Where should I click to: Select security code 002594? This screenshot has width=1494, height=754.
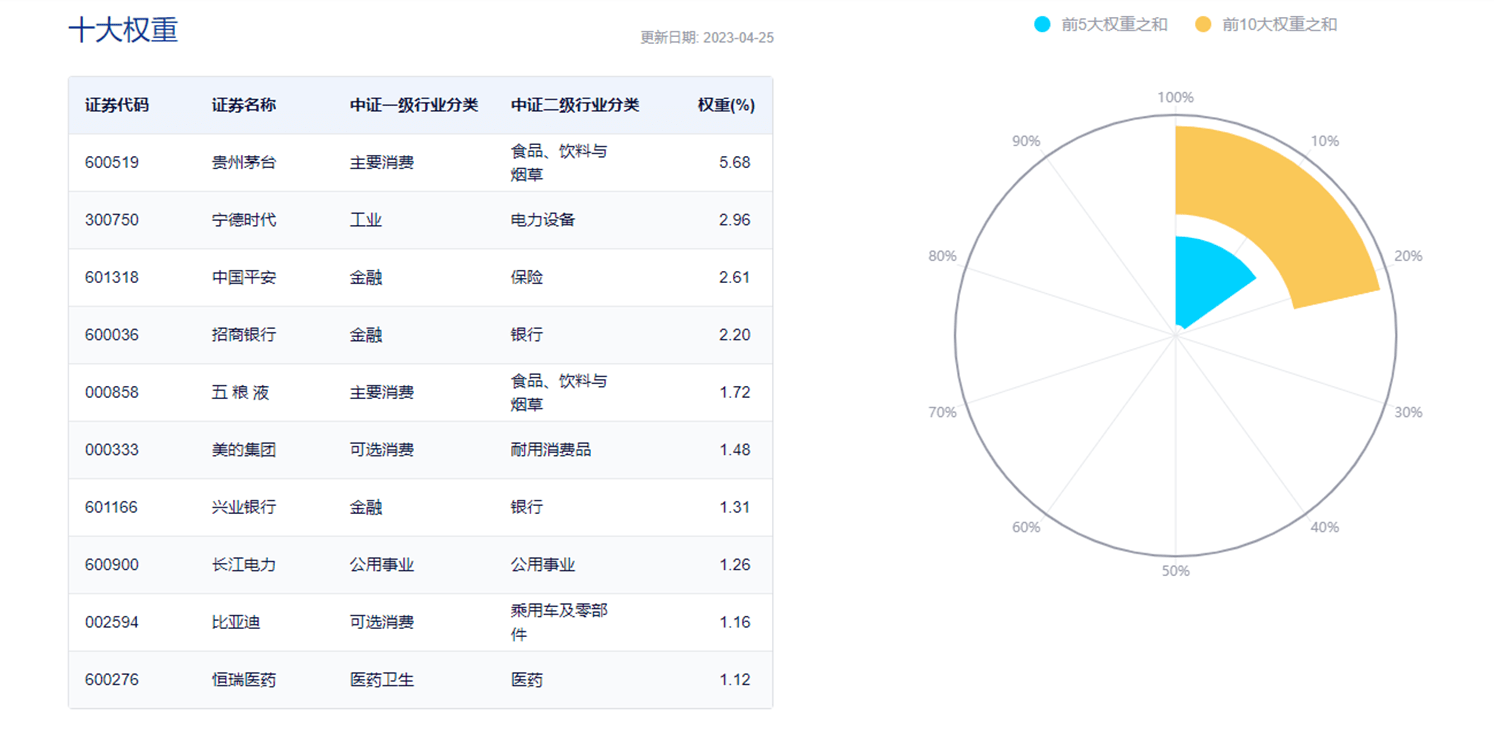tap(112, 622)
